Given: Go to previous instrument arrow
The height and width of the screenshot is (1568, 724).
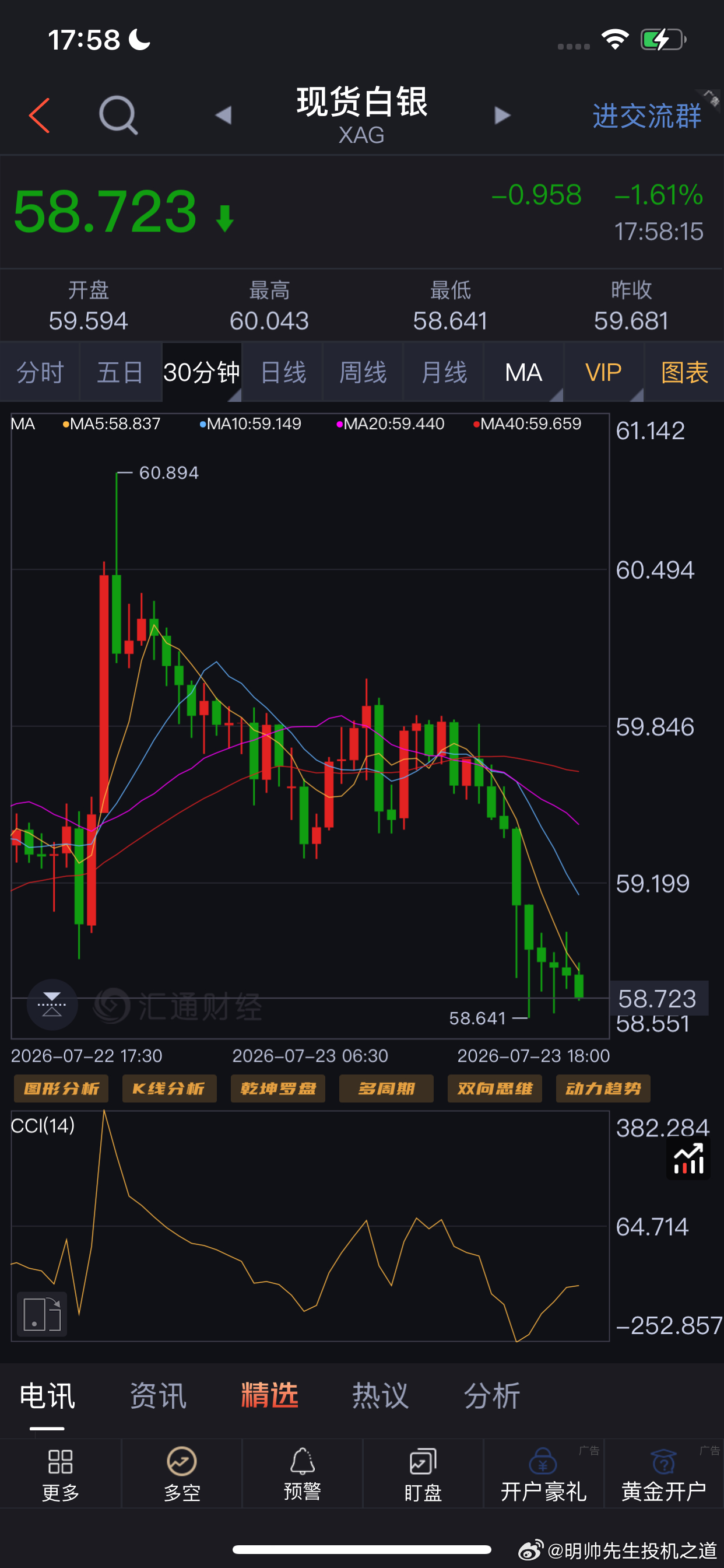Looking at the screenshot, I should 223,115.
